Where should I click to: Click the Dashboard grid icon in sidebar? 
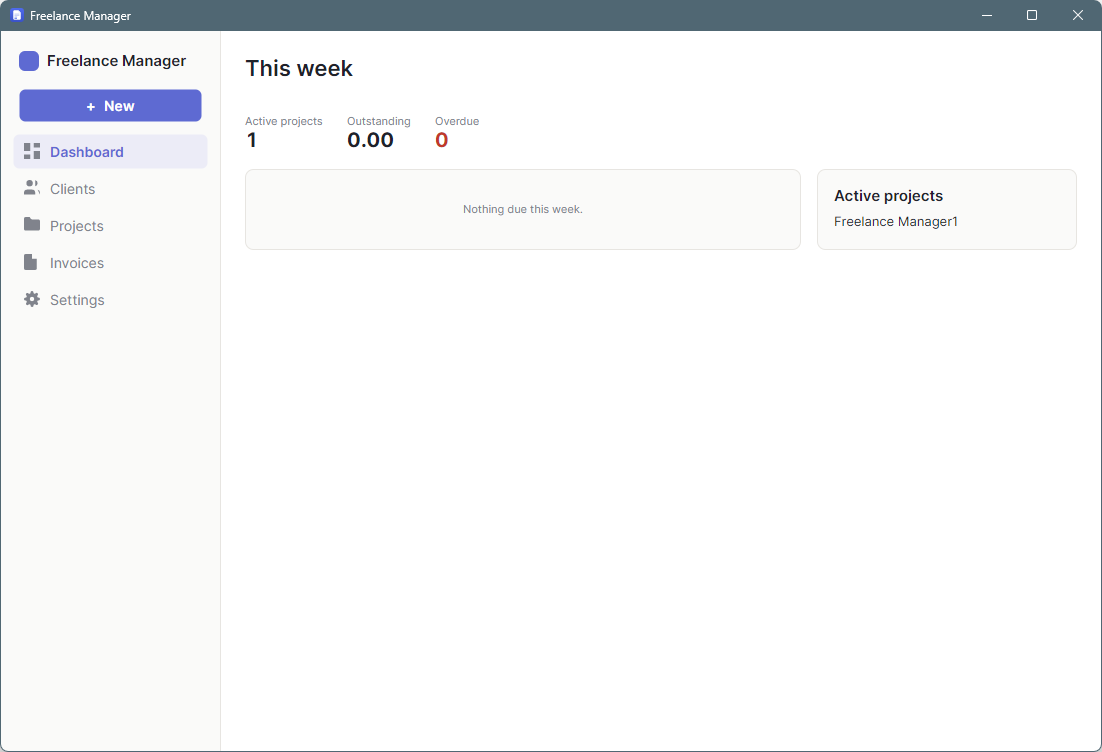click(32, 151)
